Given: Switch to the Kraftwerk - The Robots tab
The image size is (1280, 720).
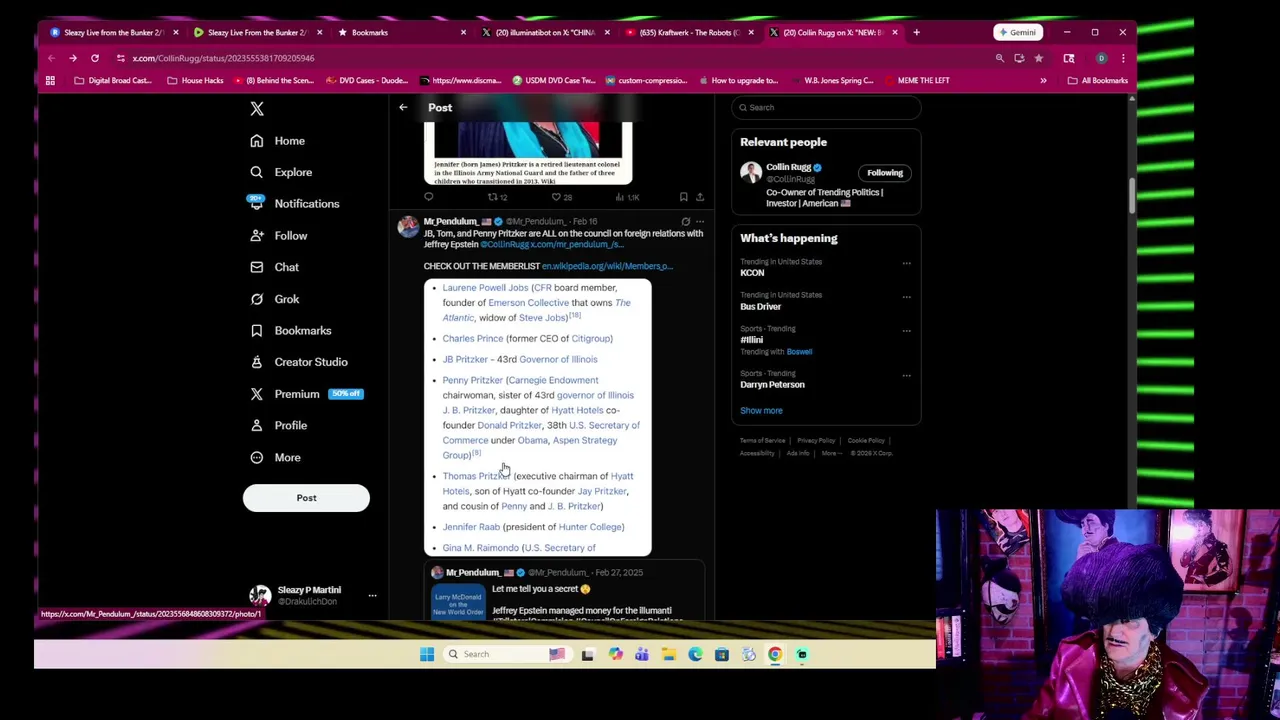Looking at the screenshot, I should click(690, 33).
